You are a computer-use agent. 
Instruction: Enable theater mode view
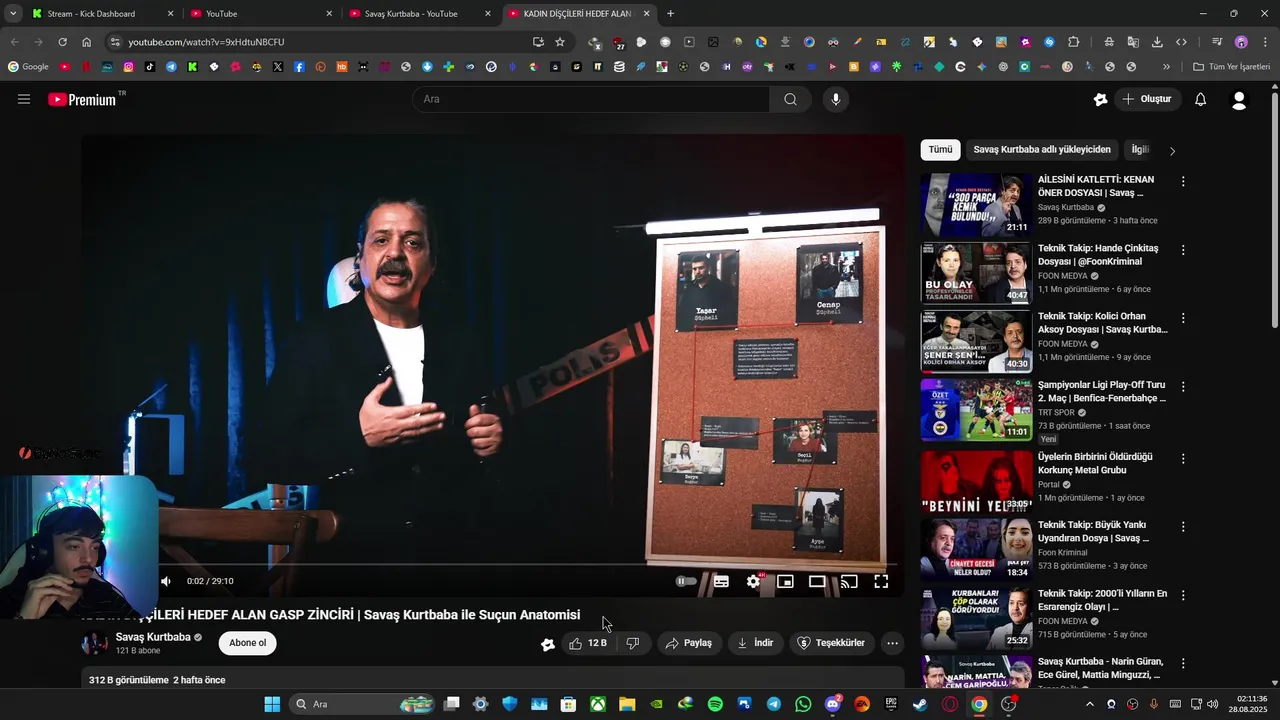(x=817, y=581)
